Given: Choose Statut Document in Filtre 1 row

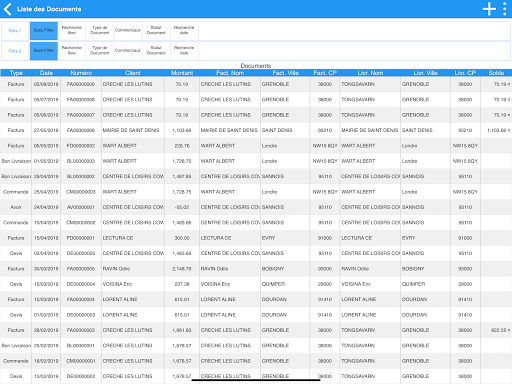Looking at the screenshot, I should point(156,31).
